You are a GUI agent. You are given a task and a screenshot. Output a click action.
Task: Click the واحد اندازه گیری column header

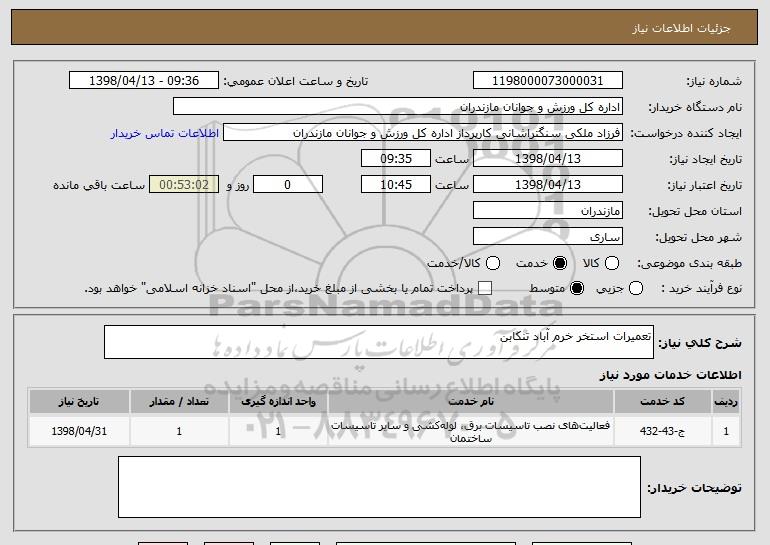tap(278, 402)
